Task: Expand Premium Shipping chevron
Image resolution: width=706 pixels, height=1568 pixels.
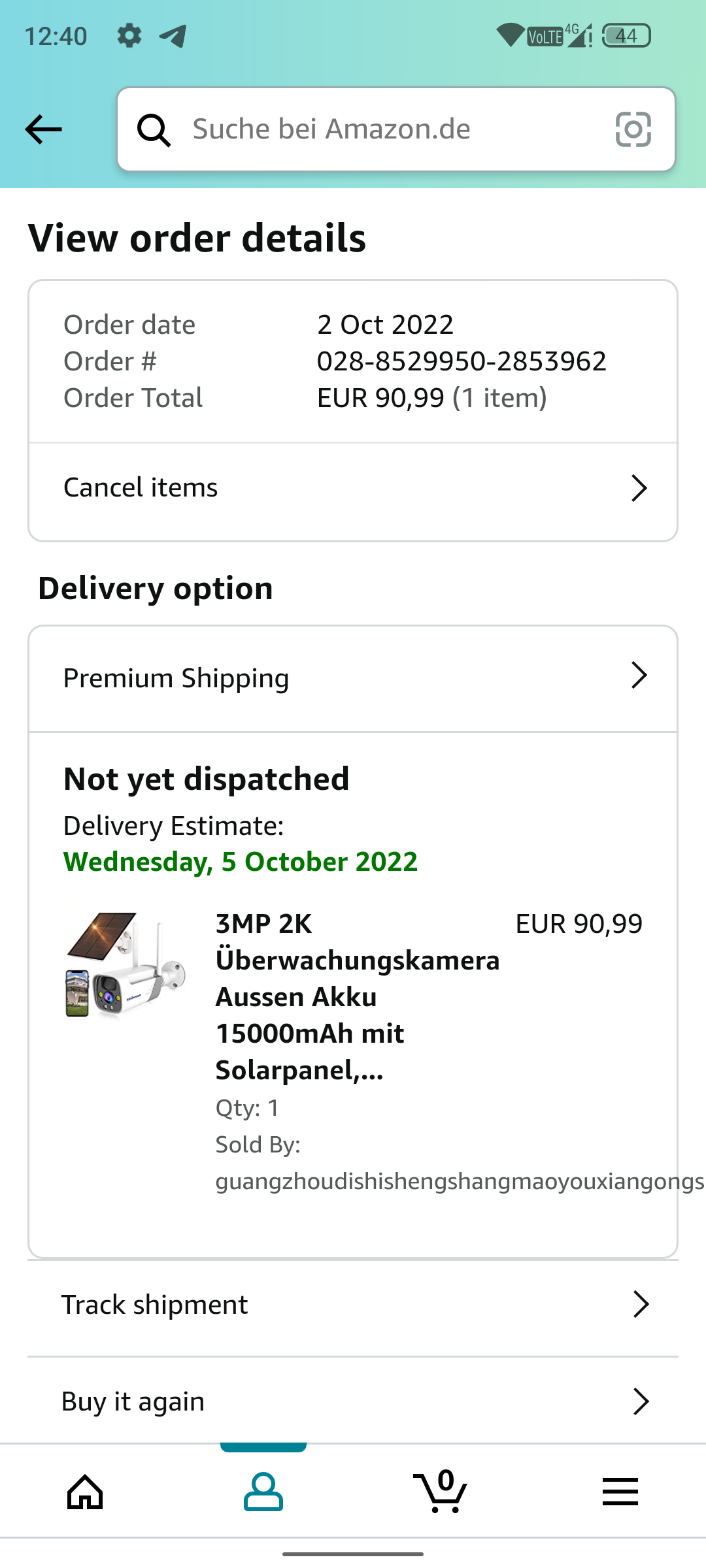Action: pyautogui.click(x=639, y=676)
